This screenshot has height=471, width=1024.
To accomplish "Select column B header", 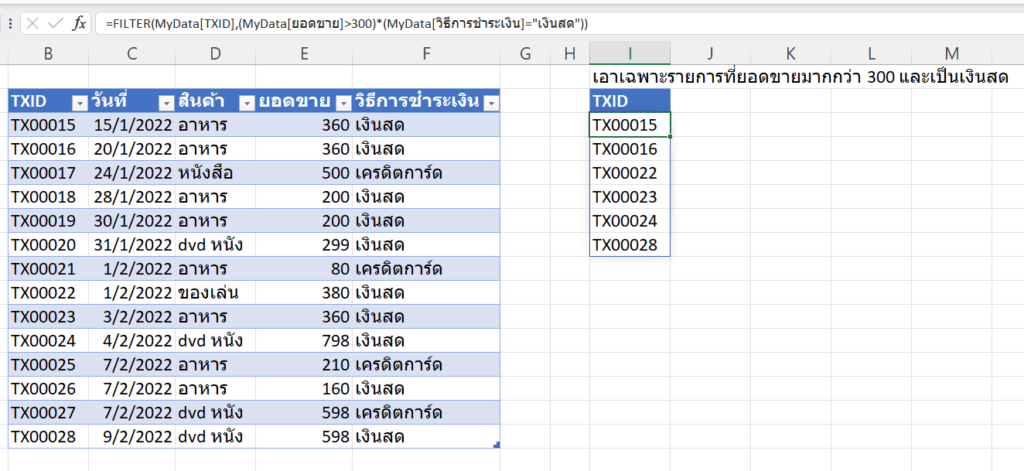I will 48,53.
